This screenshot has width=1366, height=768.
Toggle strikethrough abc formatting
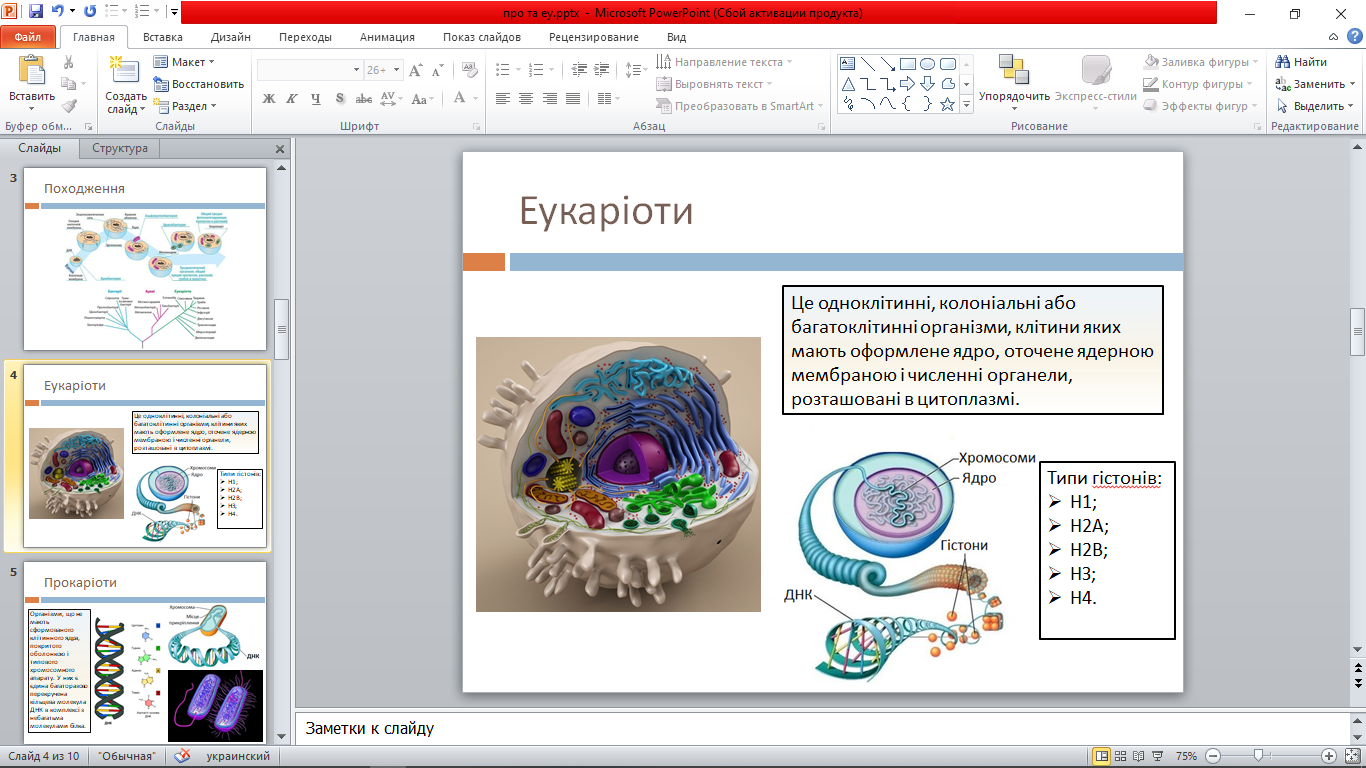tap(364, 98)
